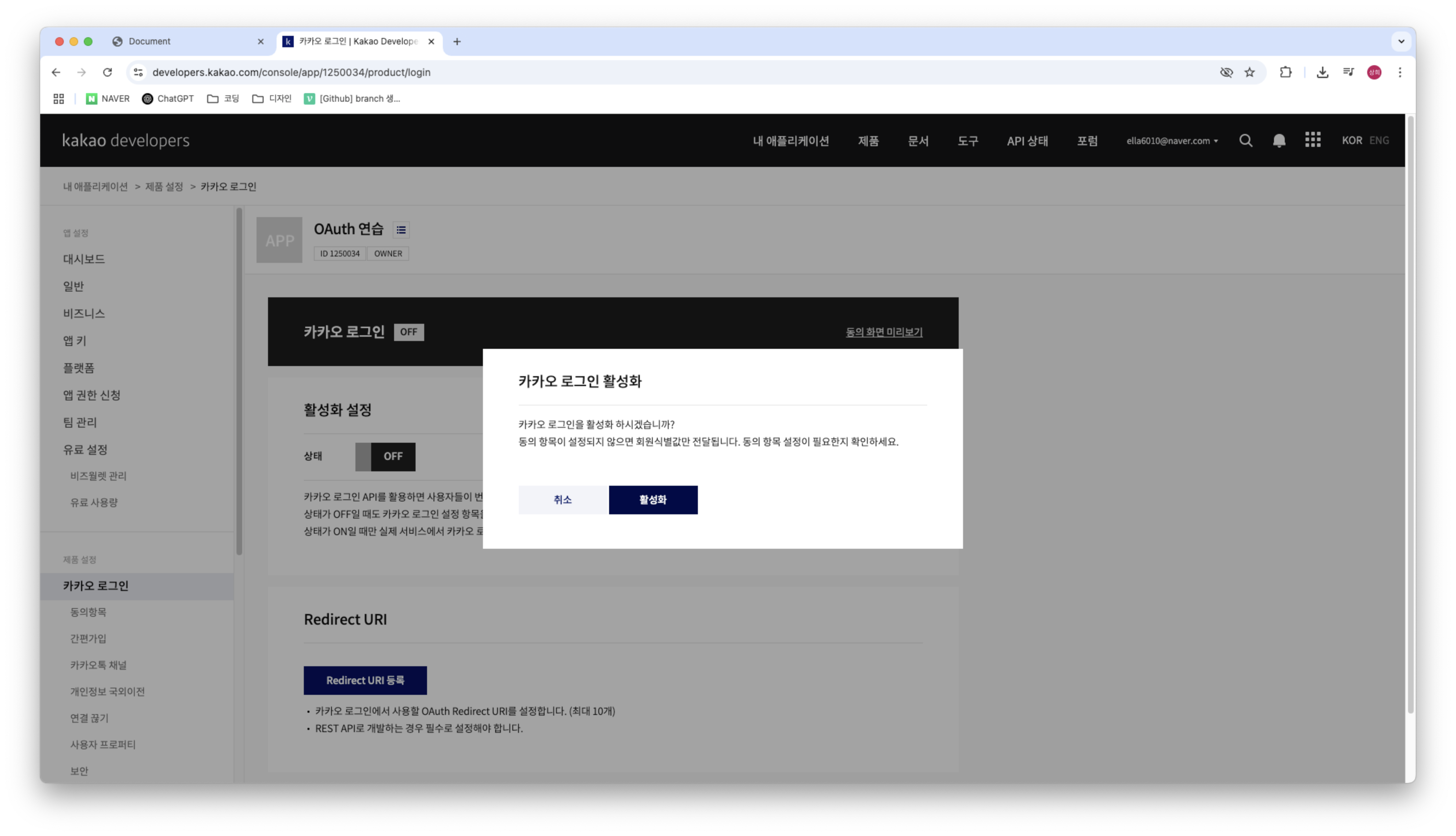Click the kakao developers logo
This screenshot has width=1456, height=836.
(126, 141)
